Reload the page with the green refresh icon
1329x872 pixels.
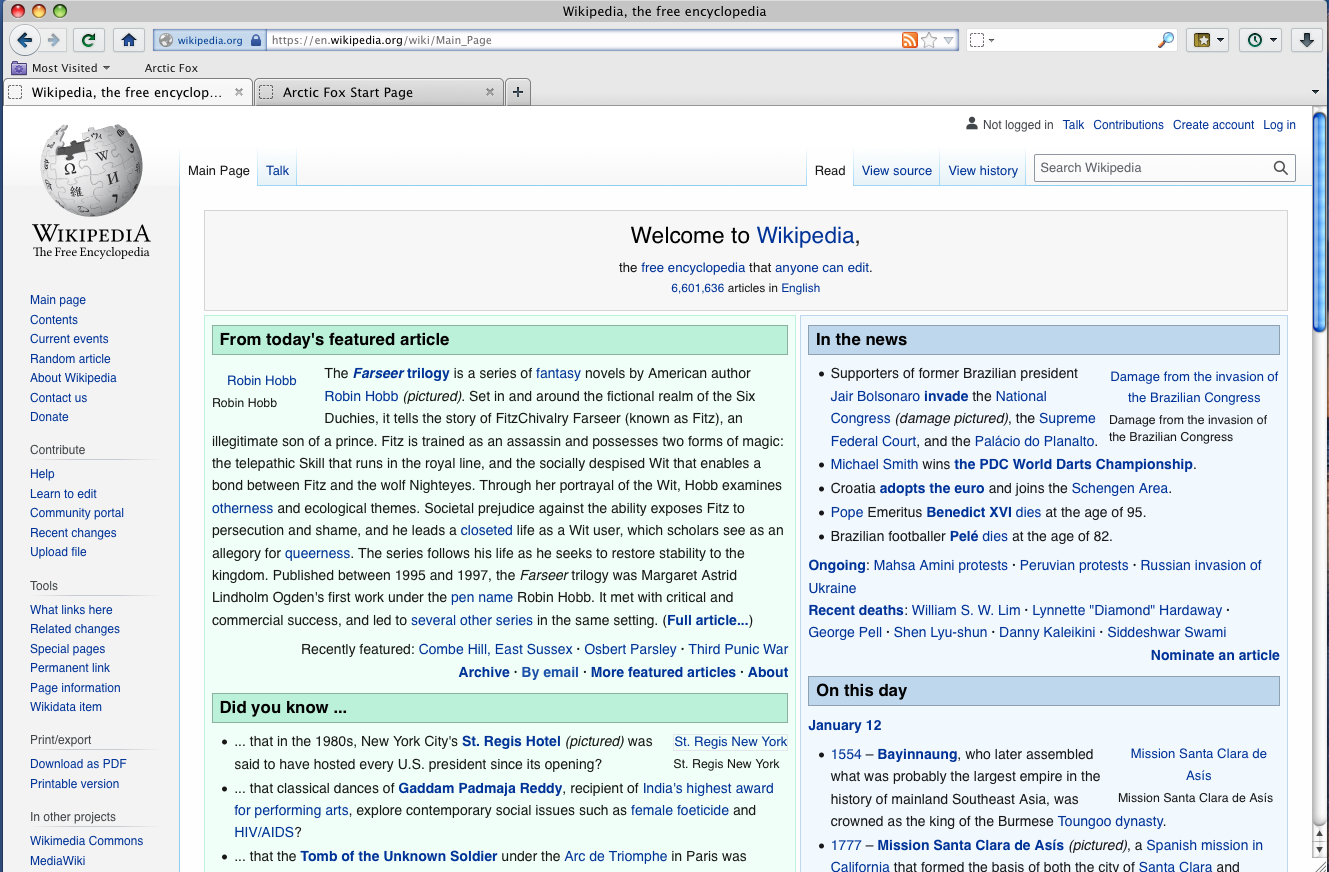pyautogui.click(x=88, y=40)
